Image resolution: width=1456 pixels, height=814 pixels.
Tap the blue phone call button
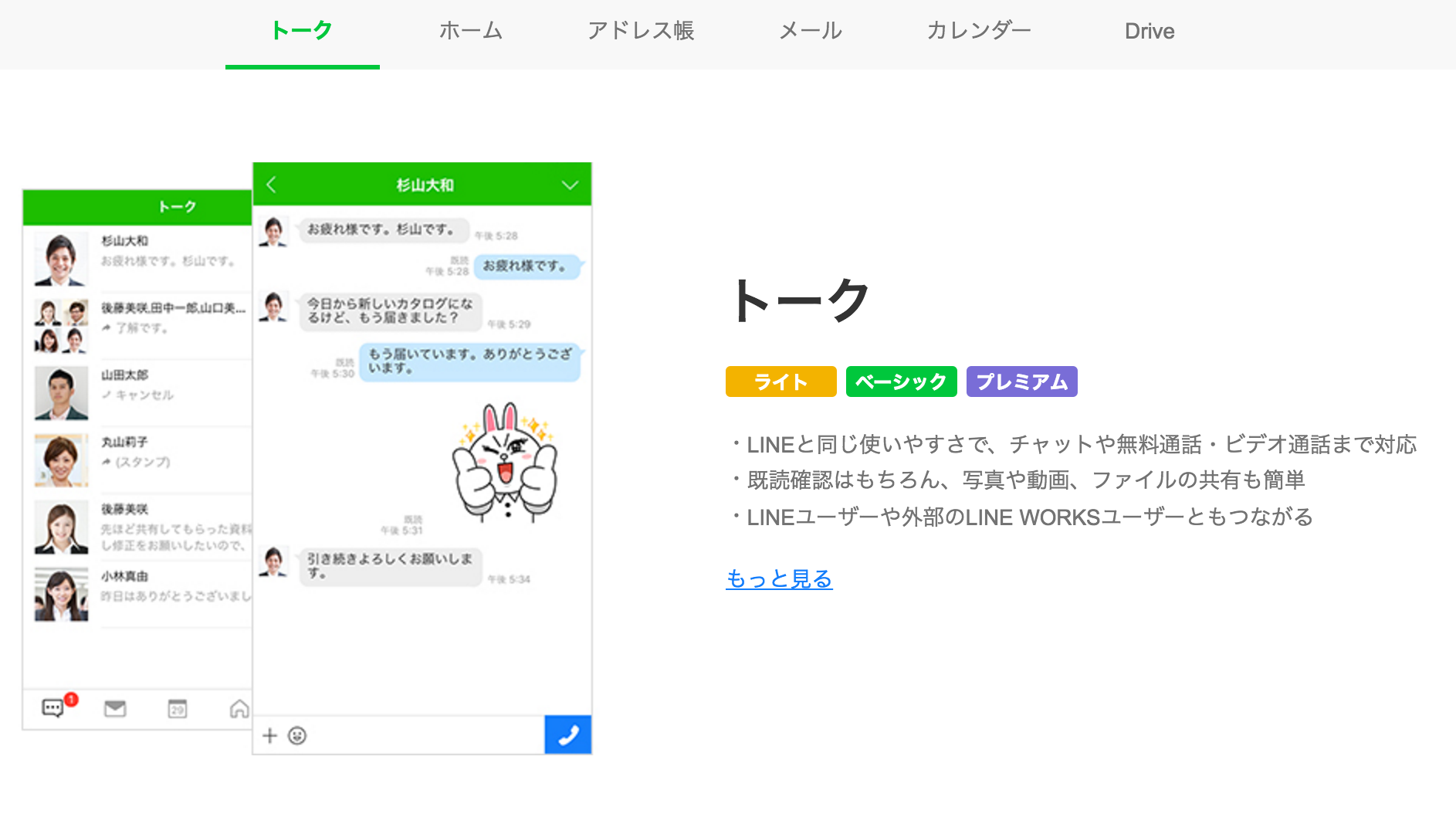click(568, 734)
